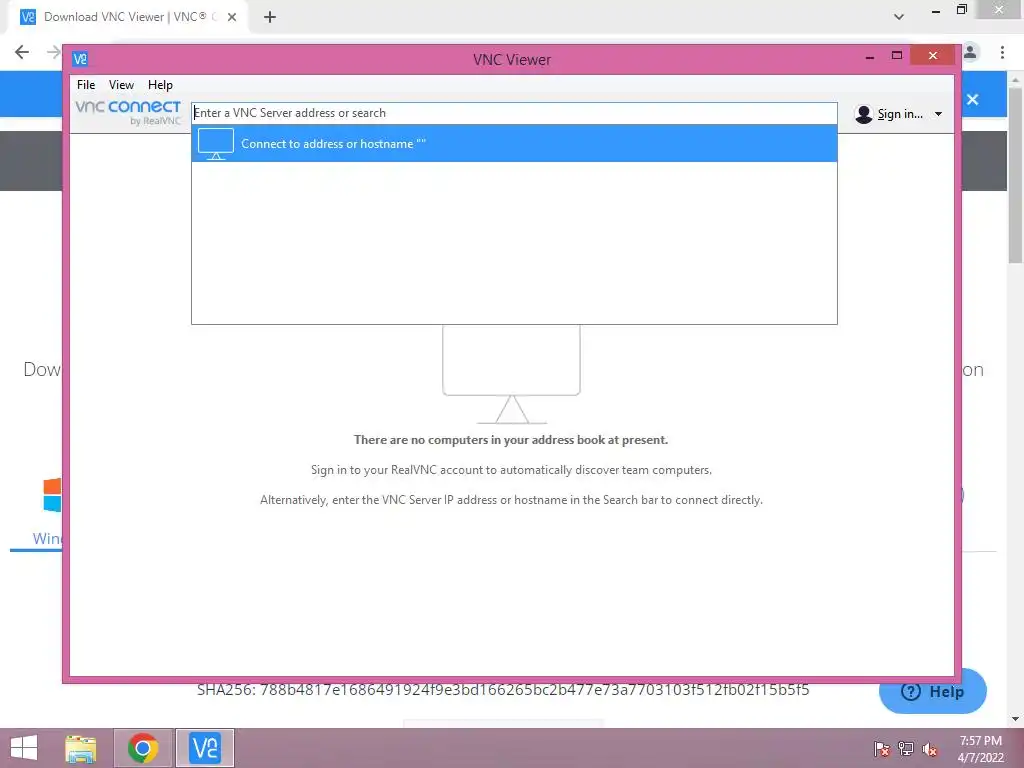Screen dimensions: 1024x768
Task: Click the taskbar clock showing 7:57 PM
Action: click(980, 749)
